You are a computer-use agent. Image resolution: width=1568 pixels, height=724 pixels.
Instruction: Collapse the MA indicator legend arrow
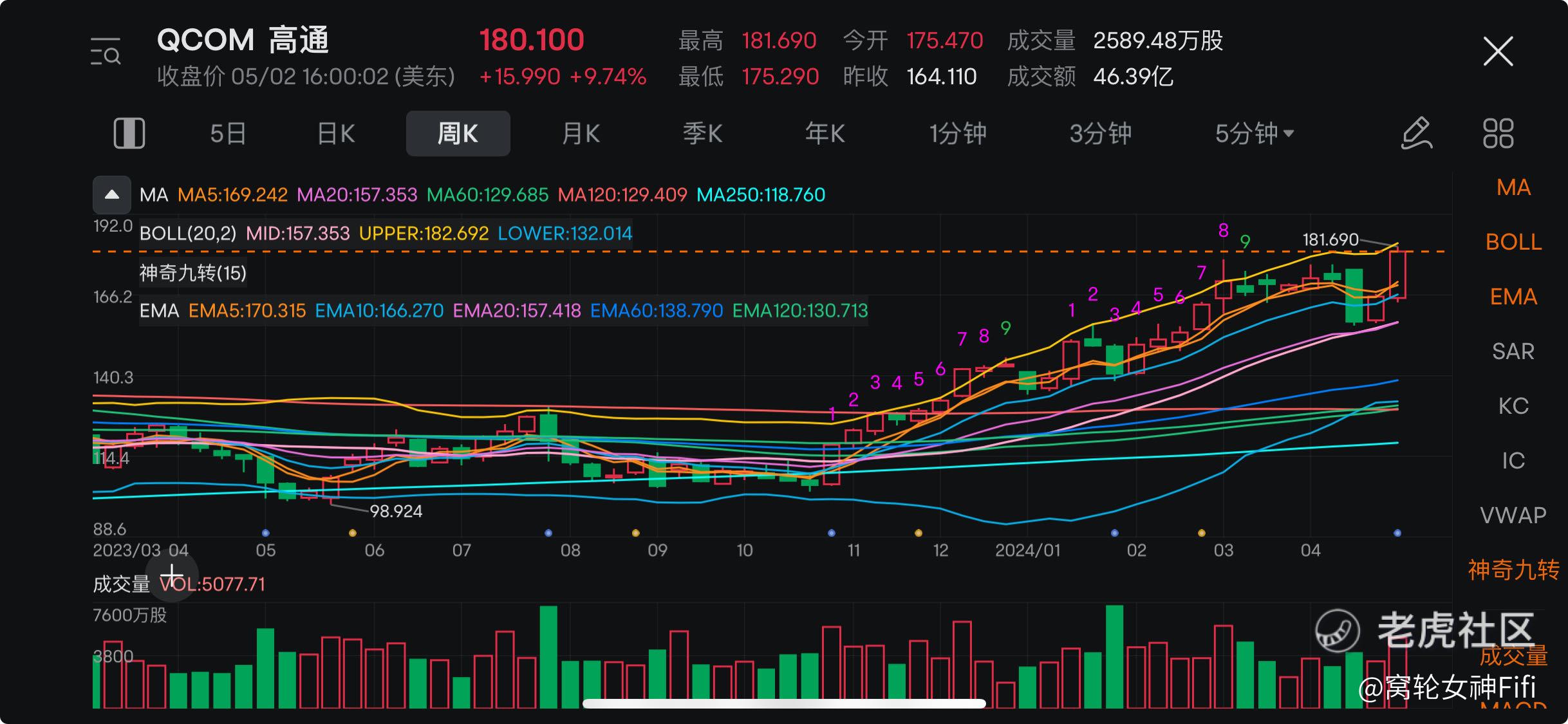pyautogui.click(x=112, y=194)
